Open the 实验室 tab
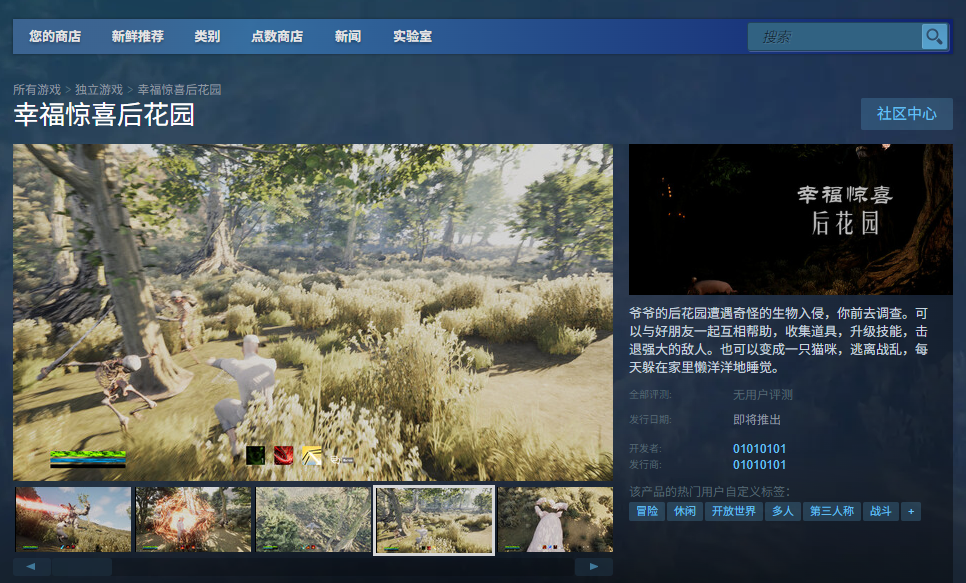Screen dimensions: 966x583 pos(412,37)
